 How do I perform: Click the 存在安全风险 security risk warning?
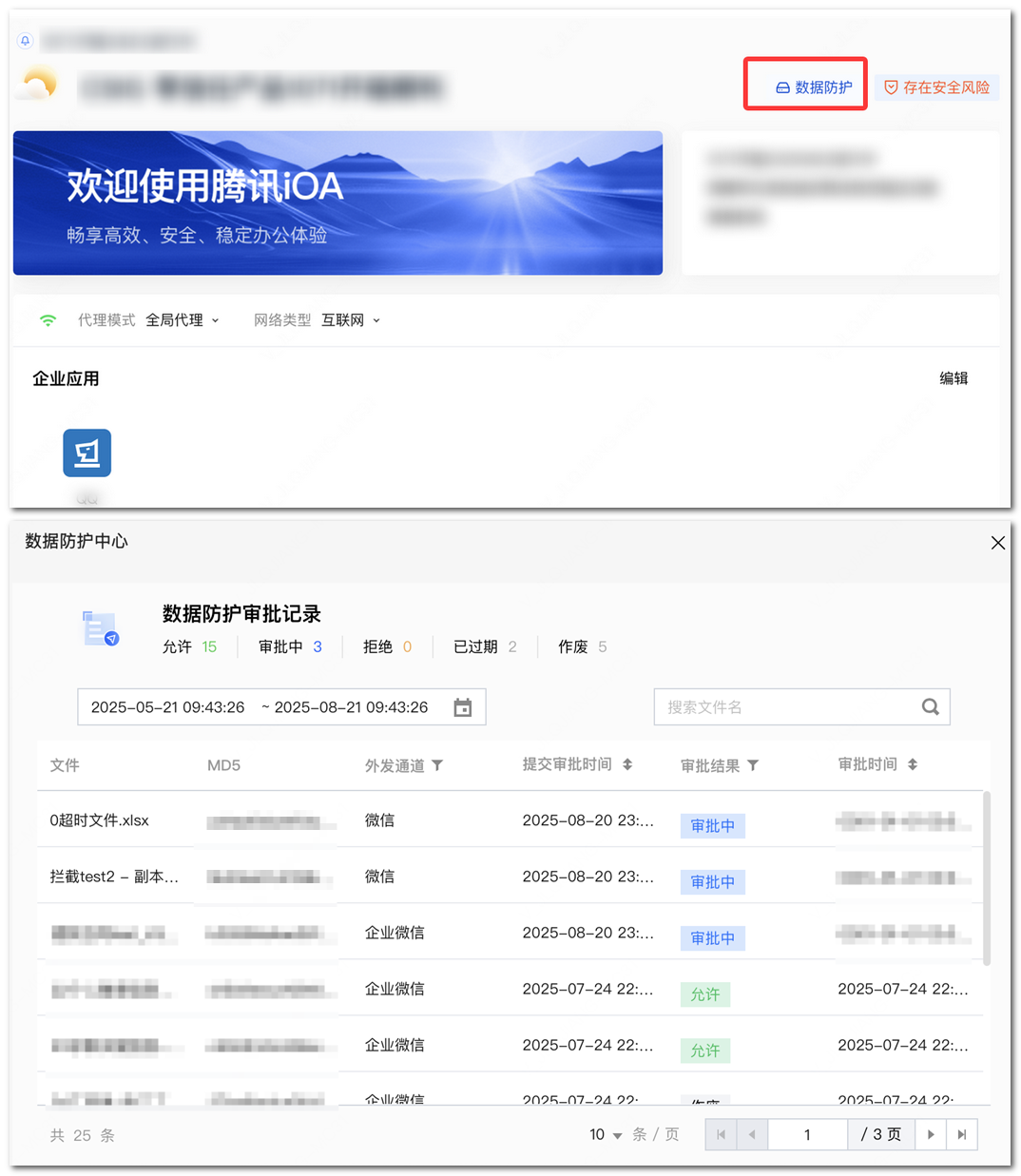click(936, 87)
